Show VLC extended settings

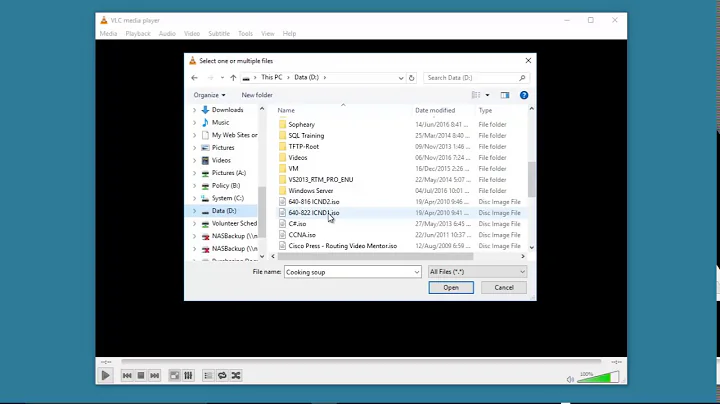(x=188, y=376)
